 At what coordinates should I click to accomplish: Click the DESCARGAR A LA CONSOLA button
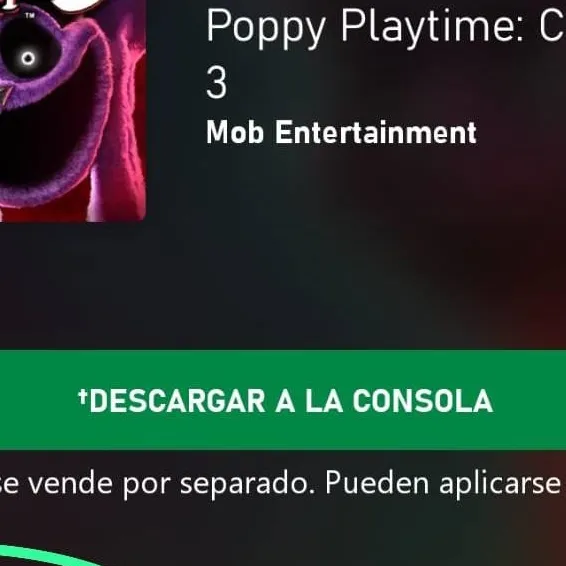(x=283, y=400)
